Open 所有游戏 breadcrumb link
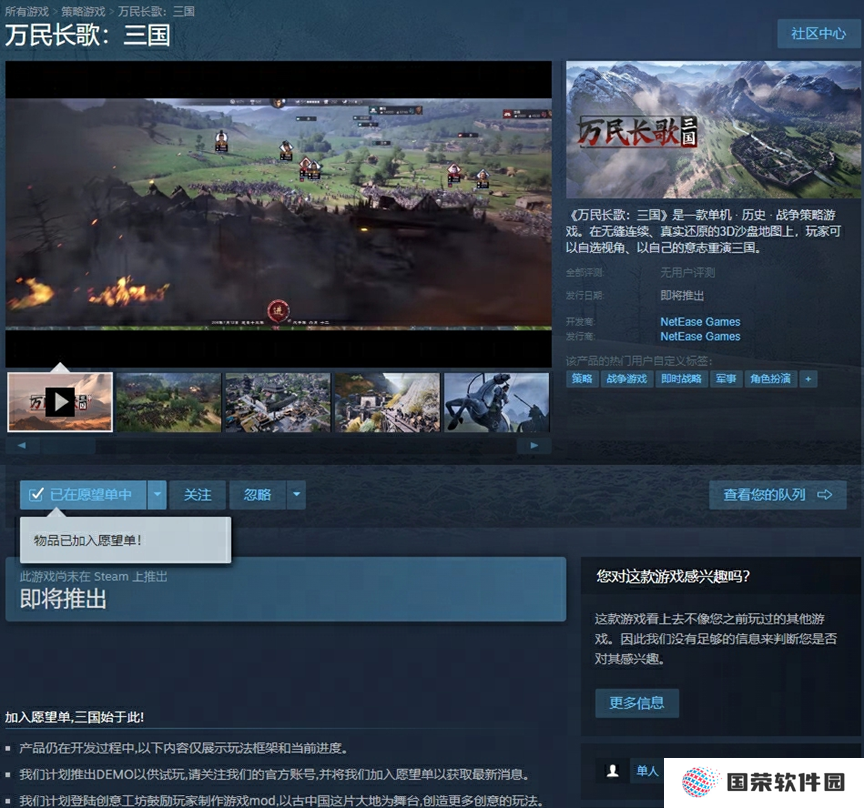 [26, 12]
